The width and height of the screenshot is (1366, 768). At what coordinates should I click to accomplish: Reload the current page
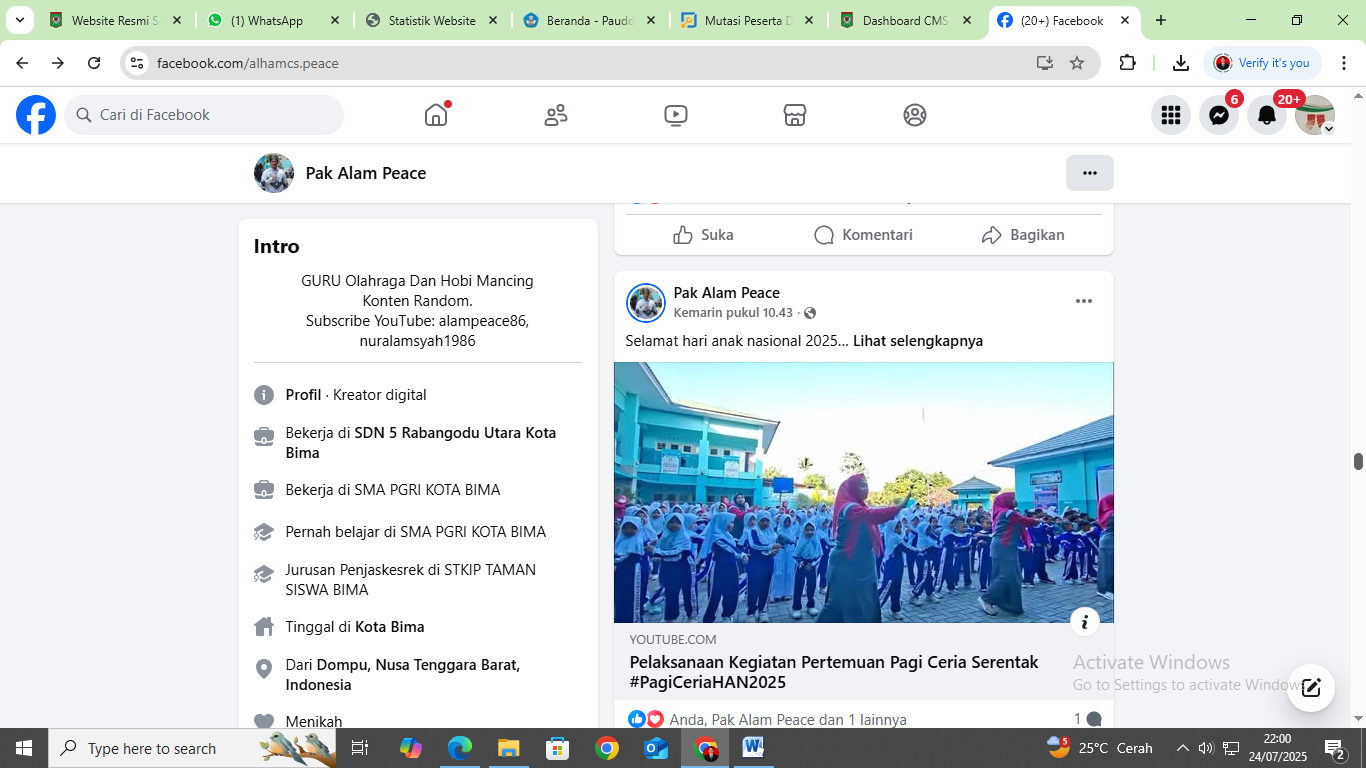(x=94, y=63)
